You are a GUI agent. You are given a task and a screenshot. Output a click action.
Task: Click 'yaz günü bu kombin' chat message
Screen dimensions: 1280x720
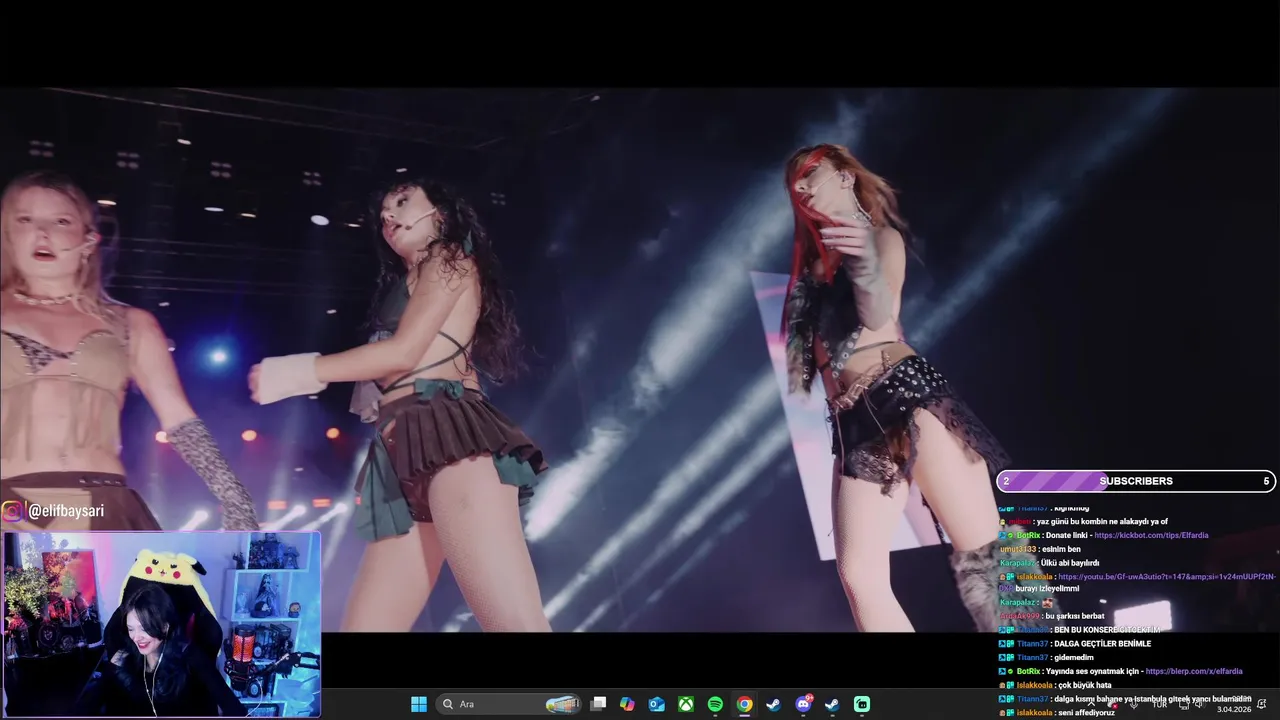coord(1101,522)
